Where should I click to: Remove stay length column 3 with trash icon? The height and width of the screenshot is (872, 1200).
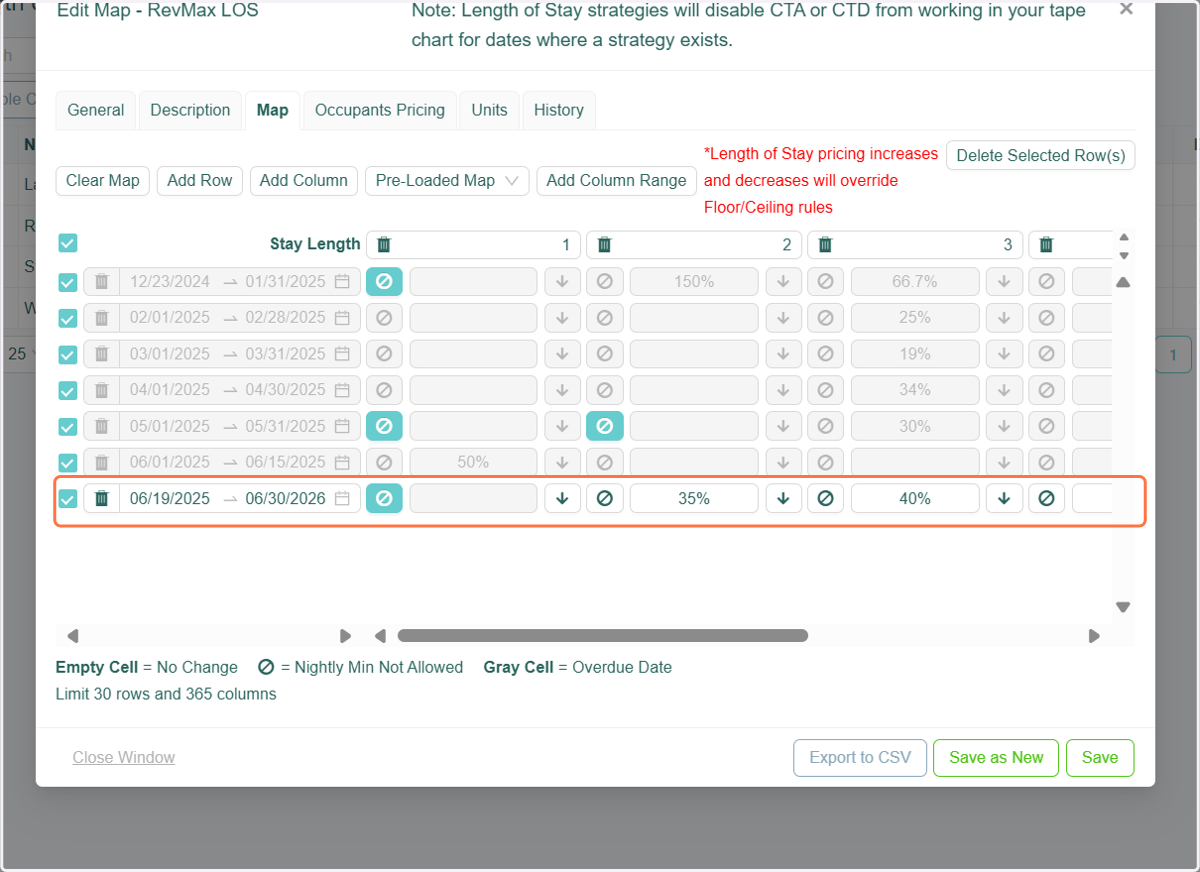tap(826, 244)
